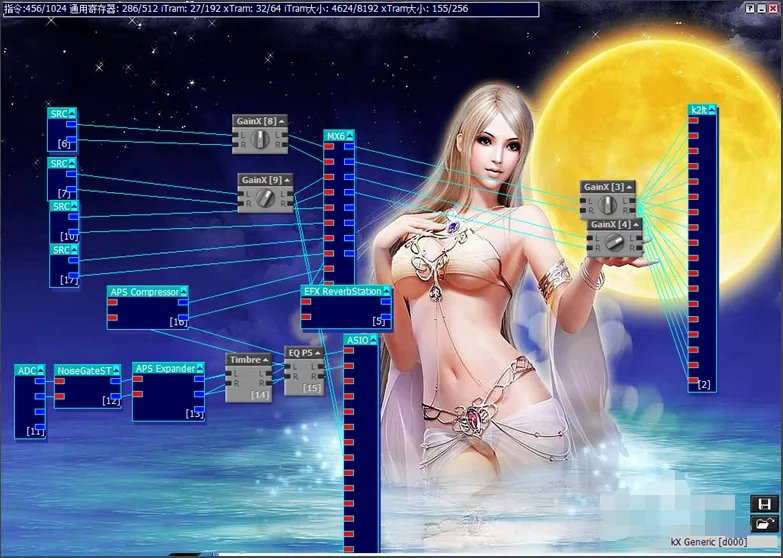Expand the SRC [10] module arrow
This screenshot has width=783, height=558.
point(74,206)
